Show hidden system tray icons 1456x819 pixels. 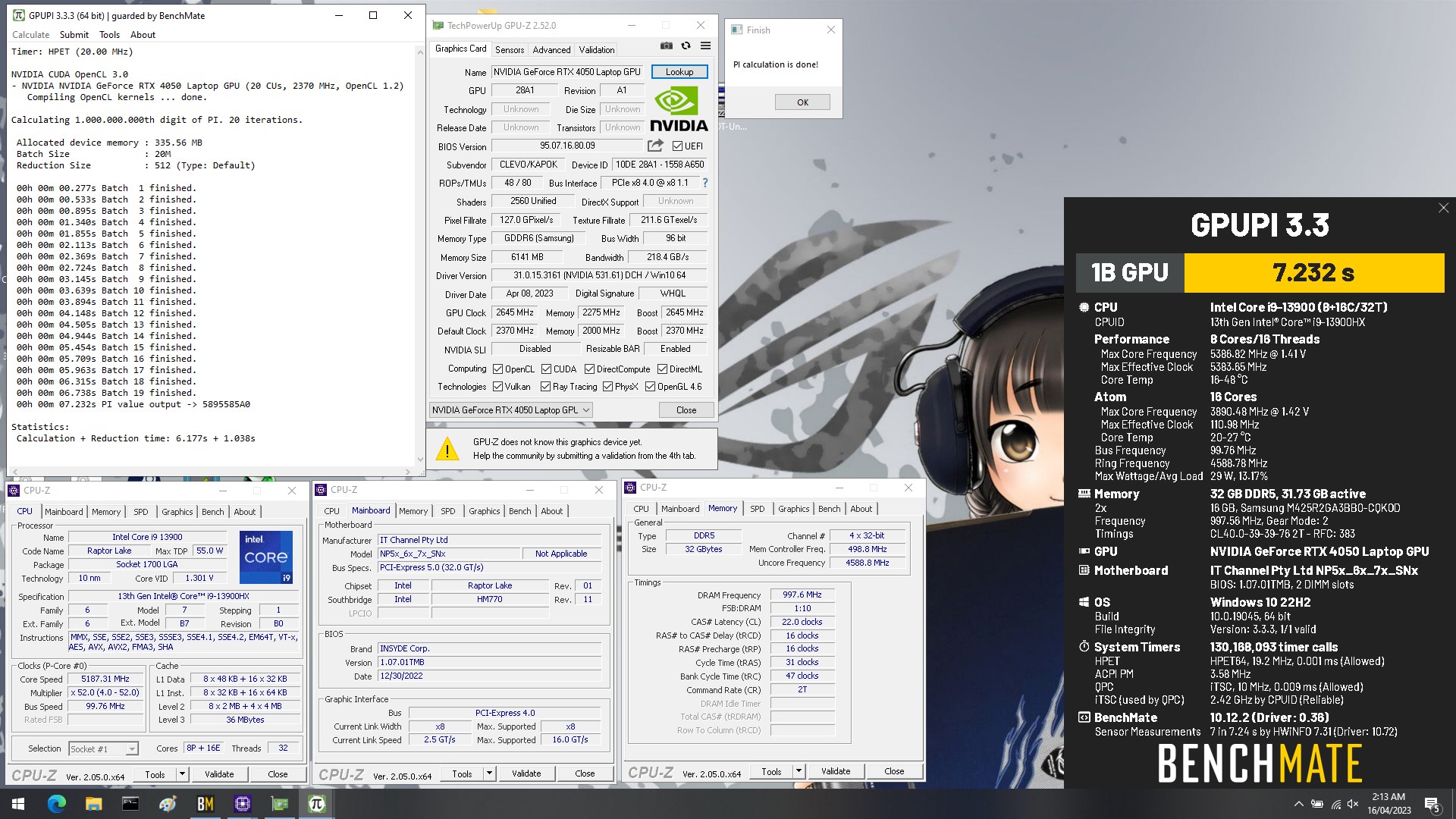point(1298,804)
